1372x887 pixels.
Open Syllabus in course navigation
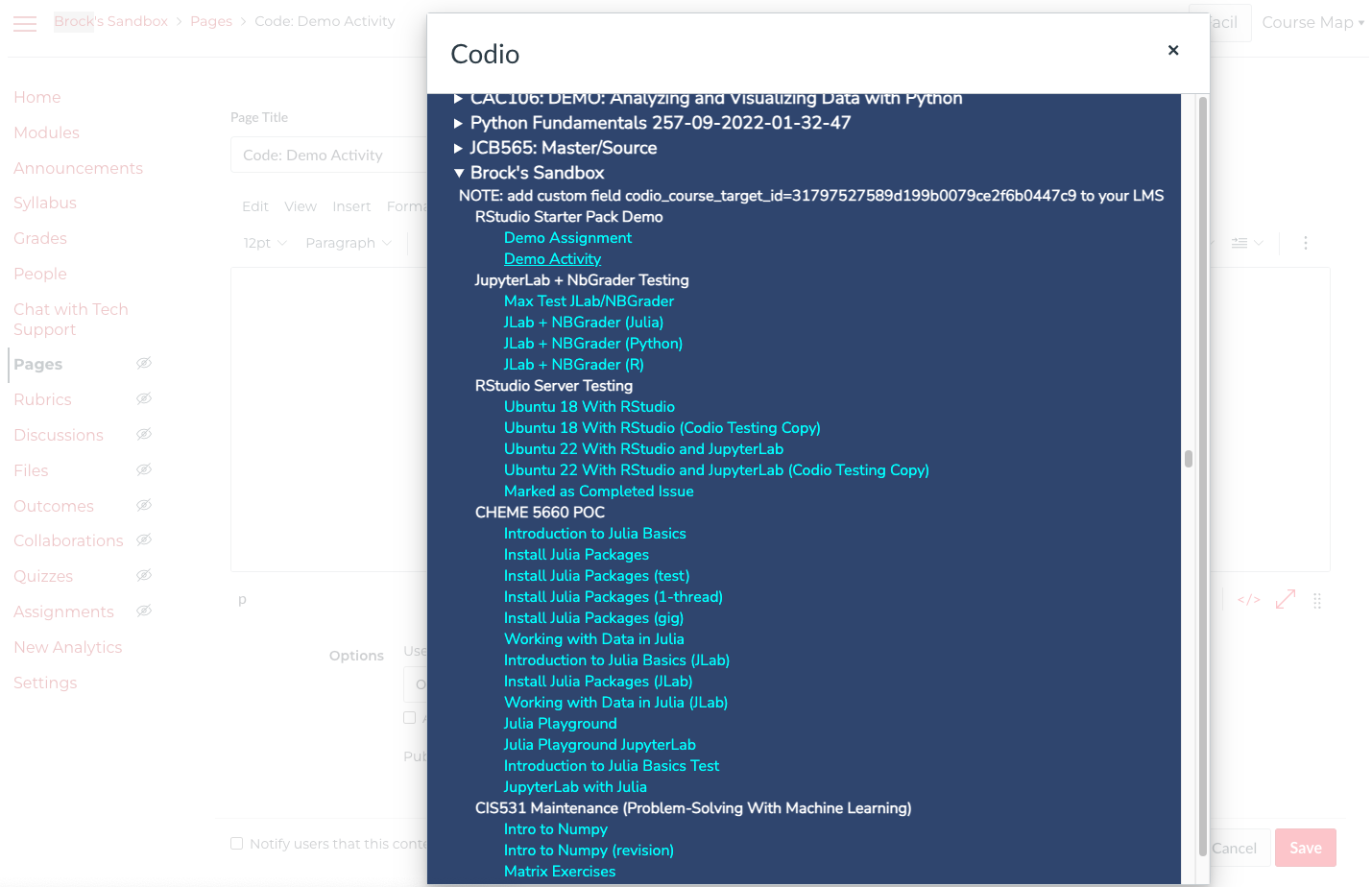(45, 203)
